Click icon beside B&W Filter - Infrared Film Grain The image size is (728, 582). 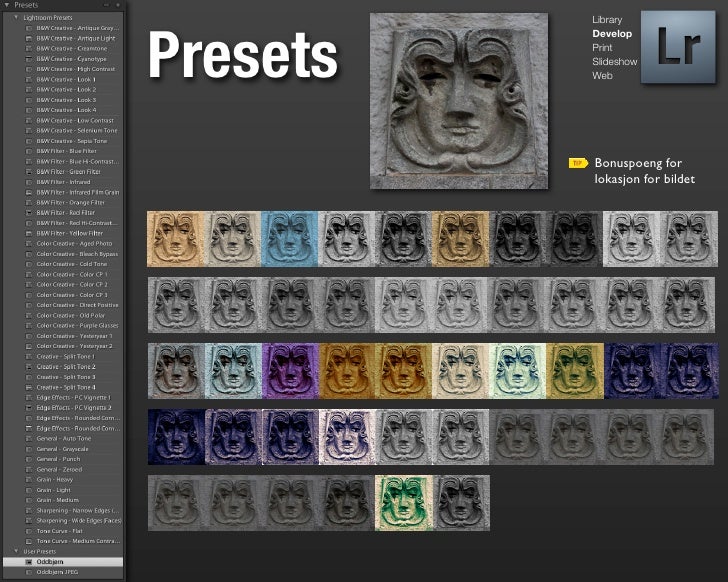pyautogui.click(x=29, y=192)
